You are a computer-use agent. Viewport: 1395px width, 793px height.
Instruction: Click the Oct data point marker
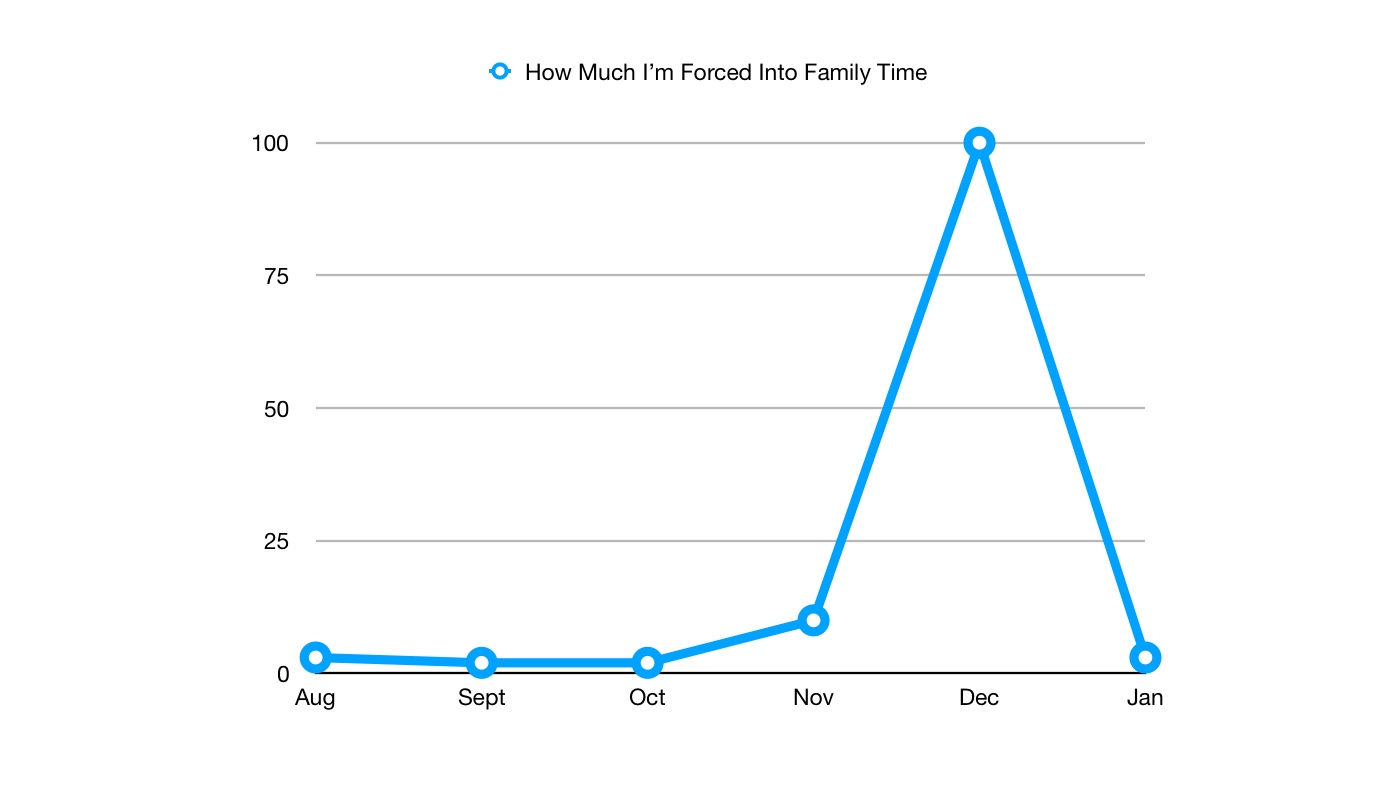click(x=647, y=662)
